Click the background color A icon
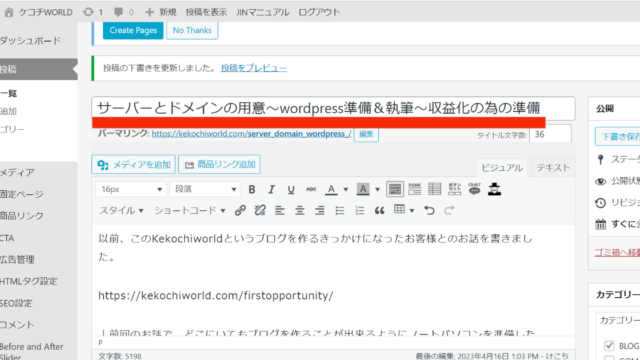The image size is (640, 360). (363, 189)
